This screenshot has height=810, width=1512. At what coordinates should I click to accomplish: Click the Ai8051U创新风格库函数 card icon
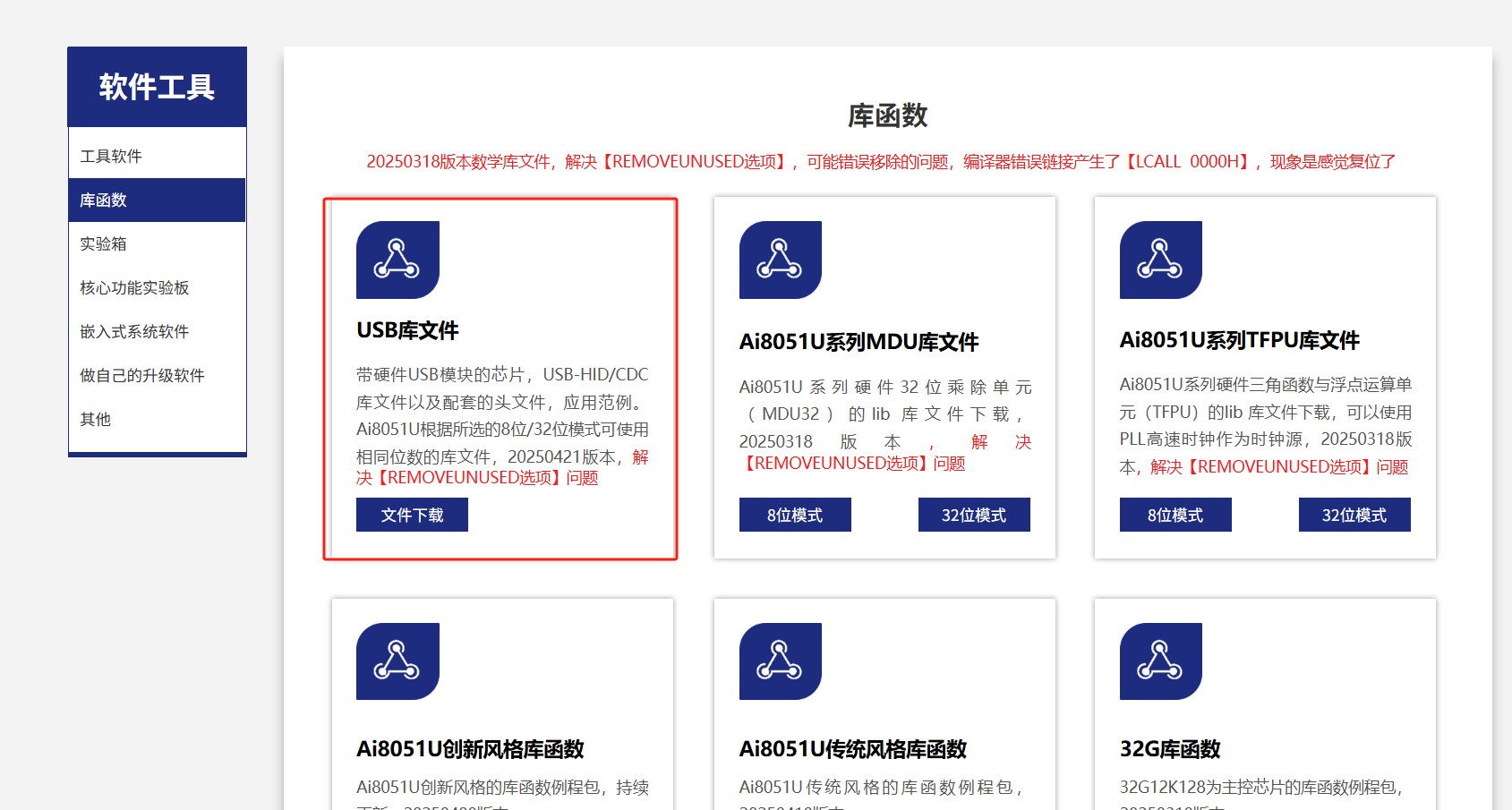click(397, 661)
